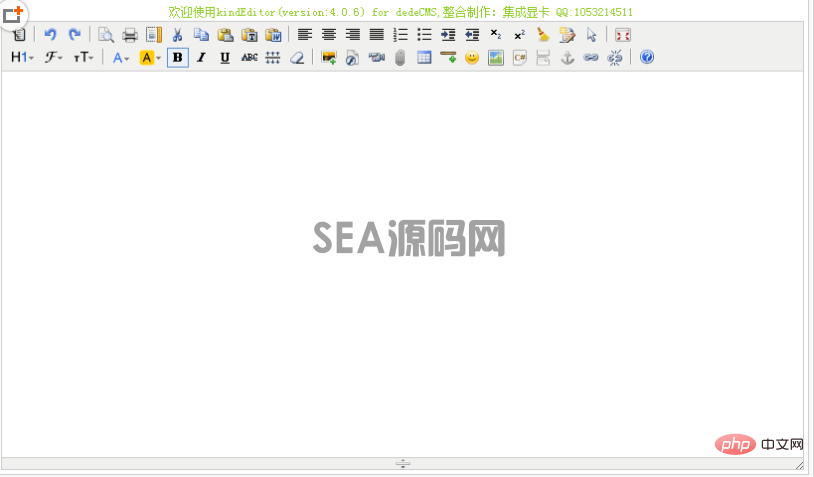This screenshot has width=814, height=477.
Task: Click the editor bottom height handle bar
Action: coord(402,464)
